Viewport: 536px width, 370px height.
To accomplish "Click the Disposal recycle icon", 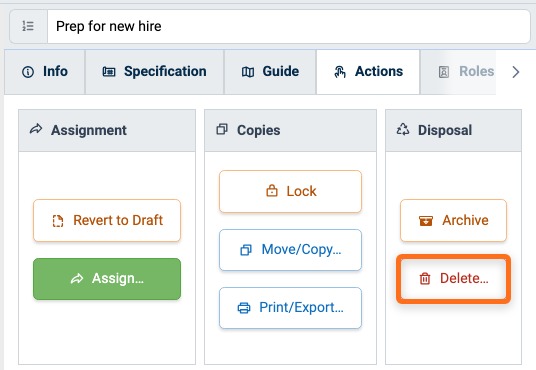I will tap(403, 130).
